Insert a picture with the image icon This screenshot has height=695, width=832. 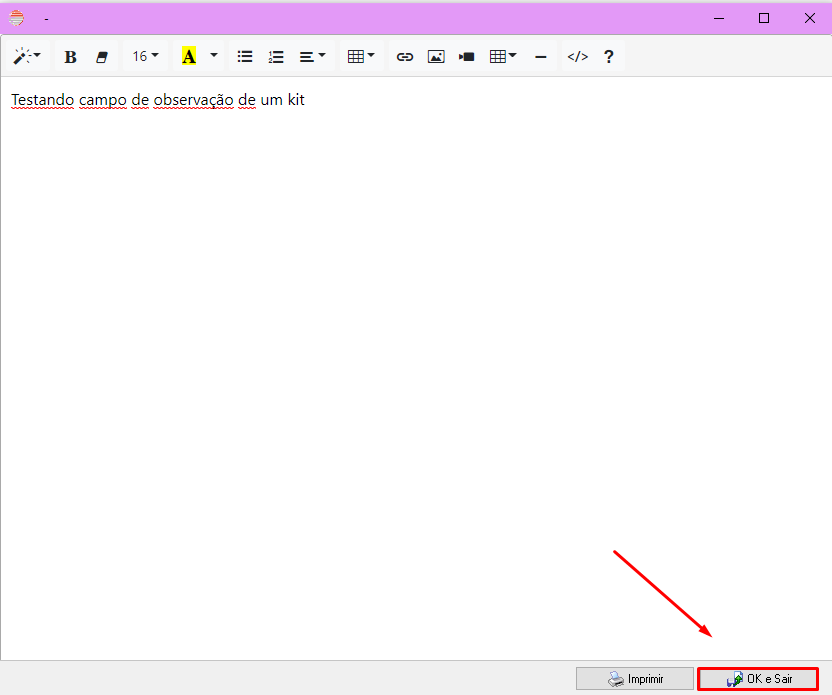(x=436, y=56)
